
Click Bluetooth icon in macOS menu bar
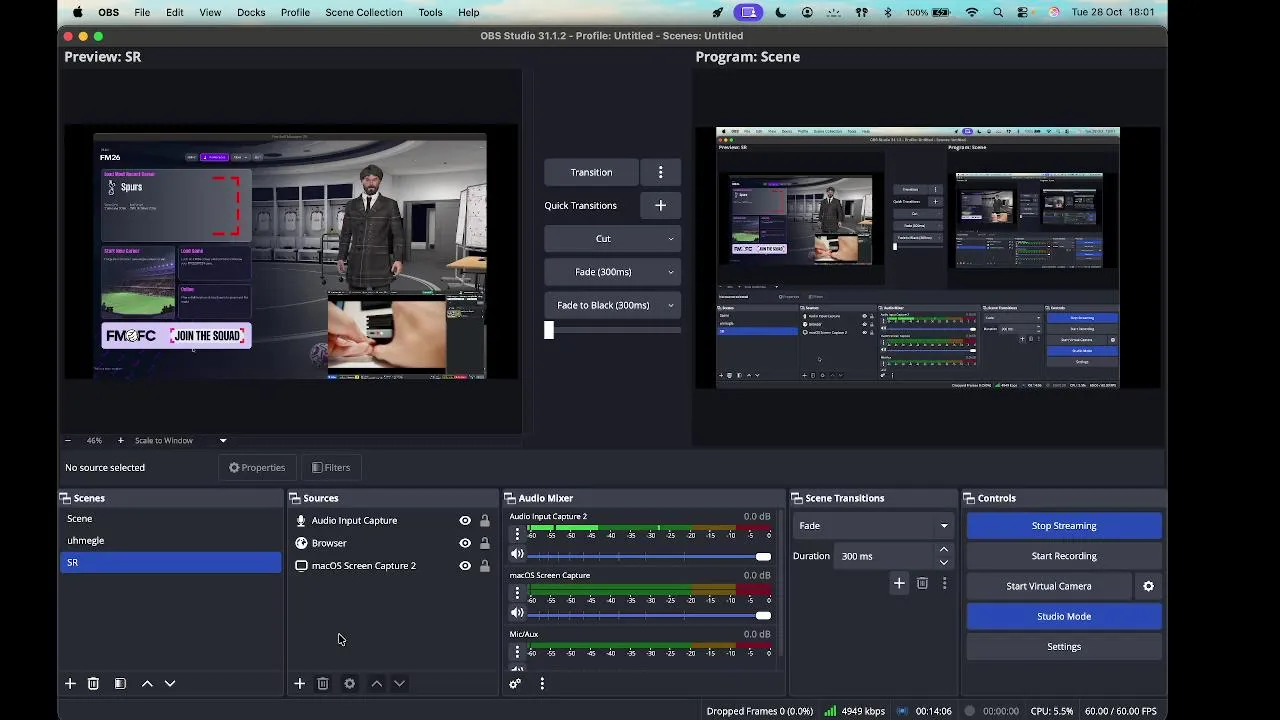pyautogui.click(x=888, y=12)
